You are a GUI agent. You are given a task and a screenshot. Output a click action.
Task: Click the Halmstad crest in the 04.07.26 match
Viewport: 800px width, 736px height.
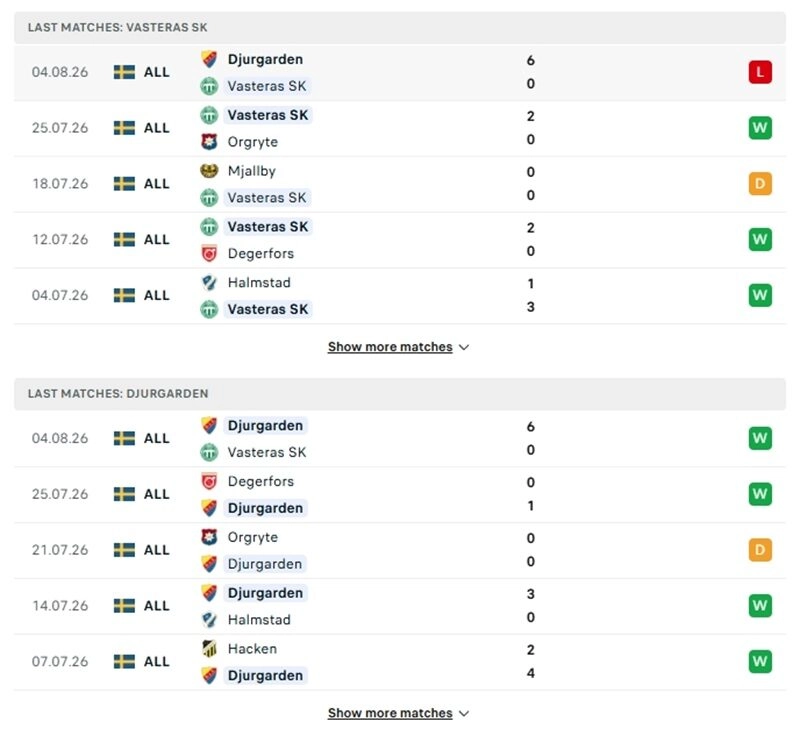[x=209, y=283]
